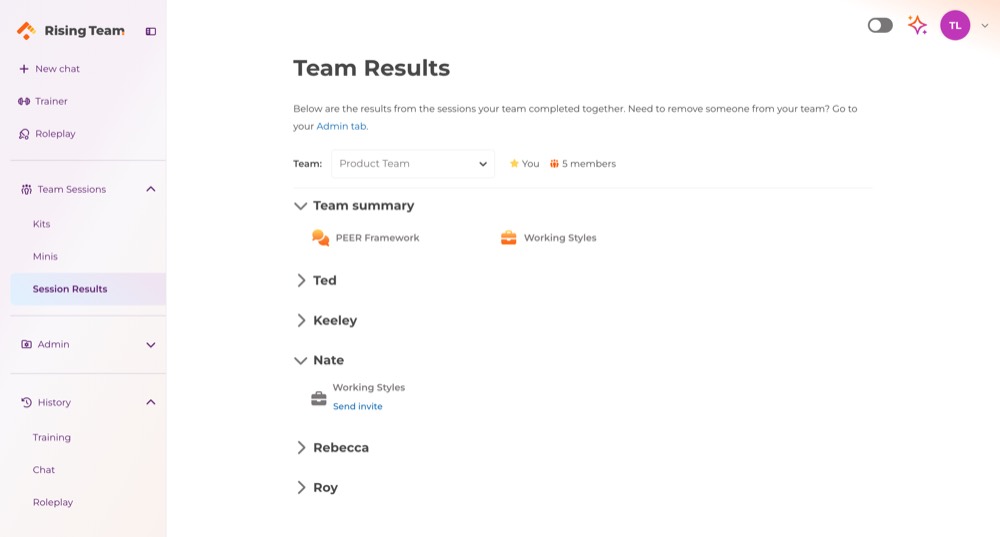The height and width of the screenshot is (537, 1000).
Task: Follow the Admin tab link
Action: click(341, 126)
